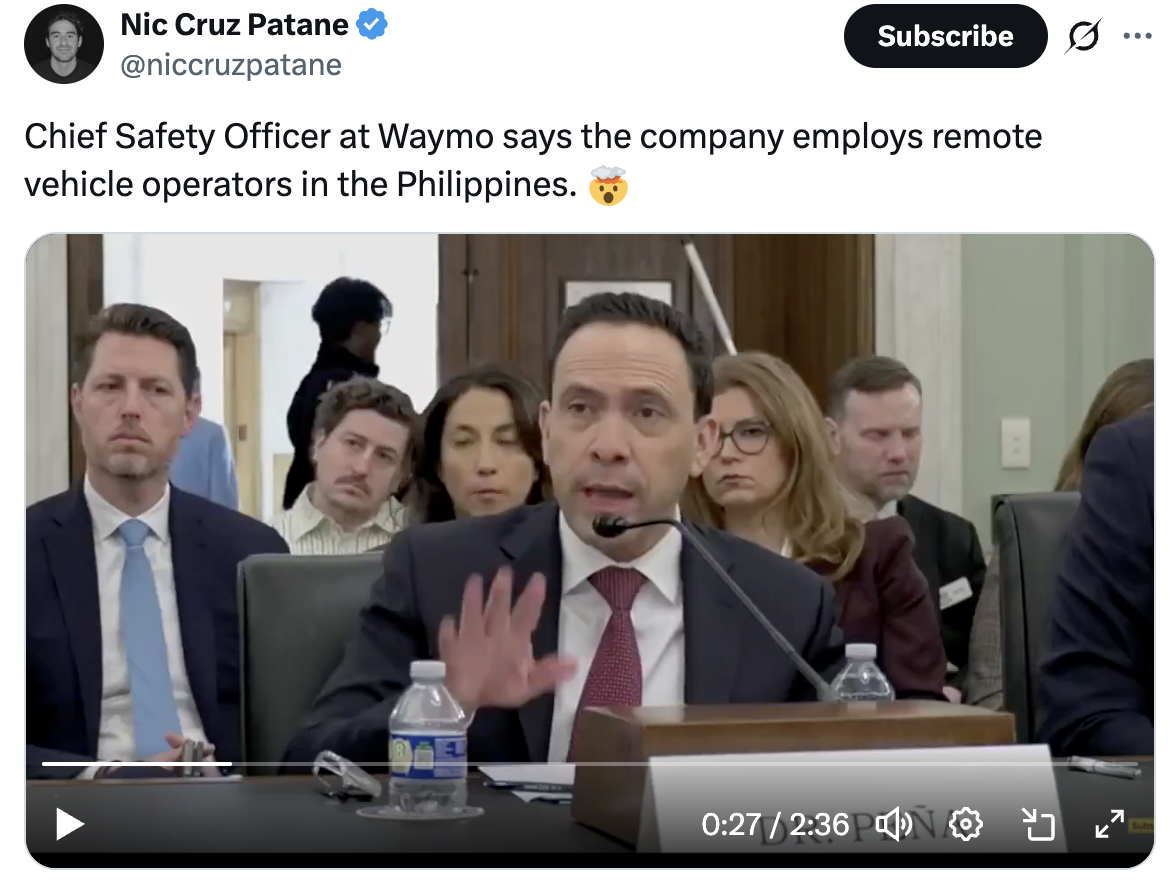Click the blue verified badge
The height and width of the screenshot is (882, 1176).
click(x=372, y=25)
